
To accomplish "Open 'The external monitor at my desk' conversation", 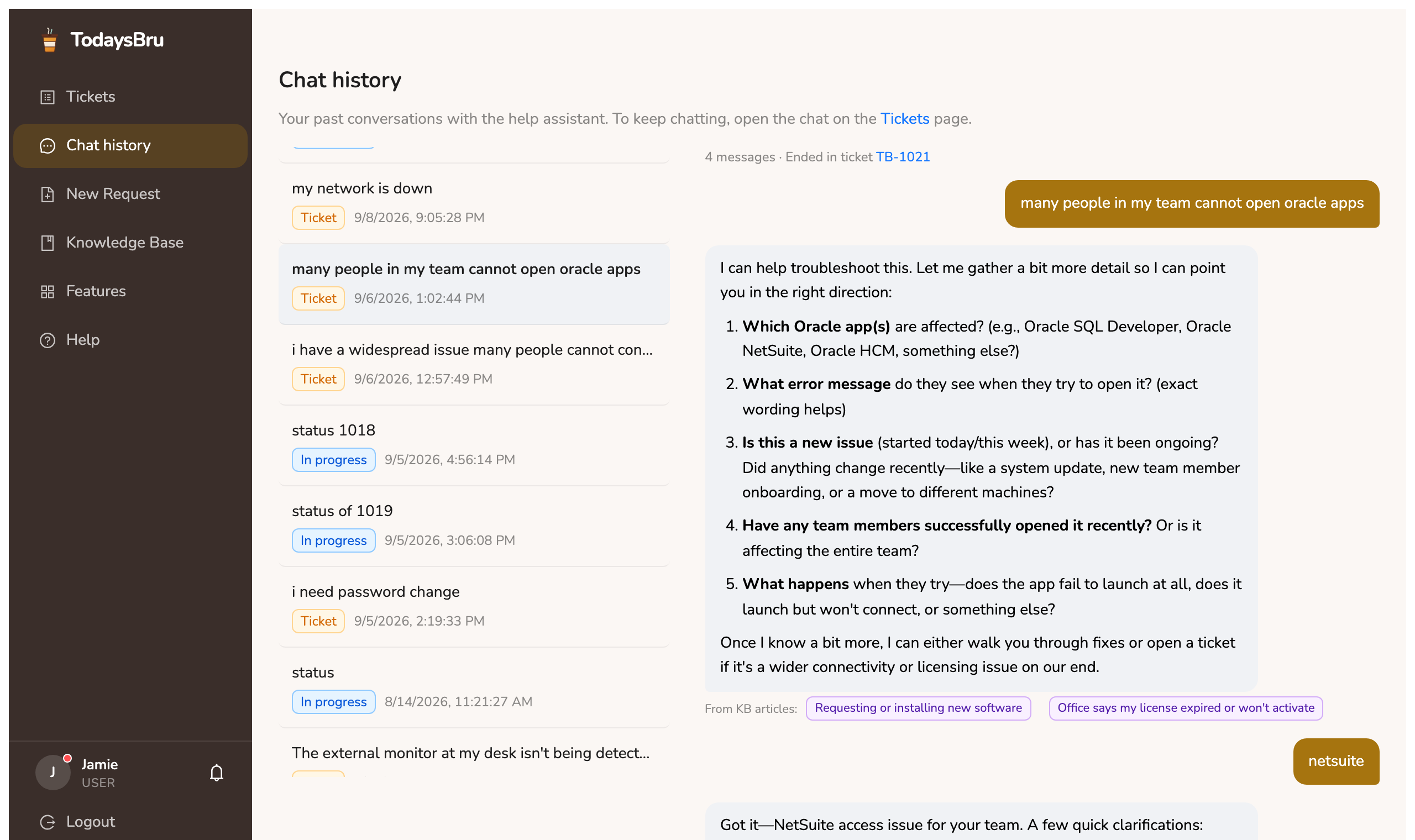I will point(474,753).
